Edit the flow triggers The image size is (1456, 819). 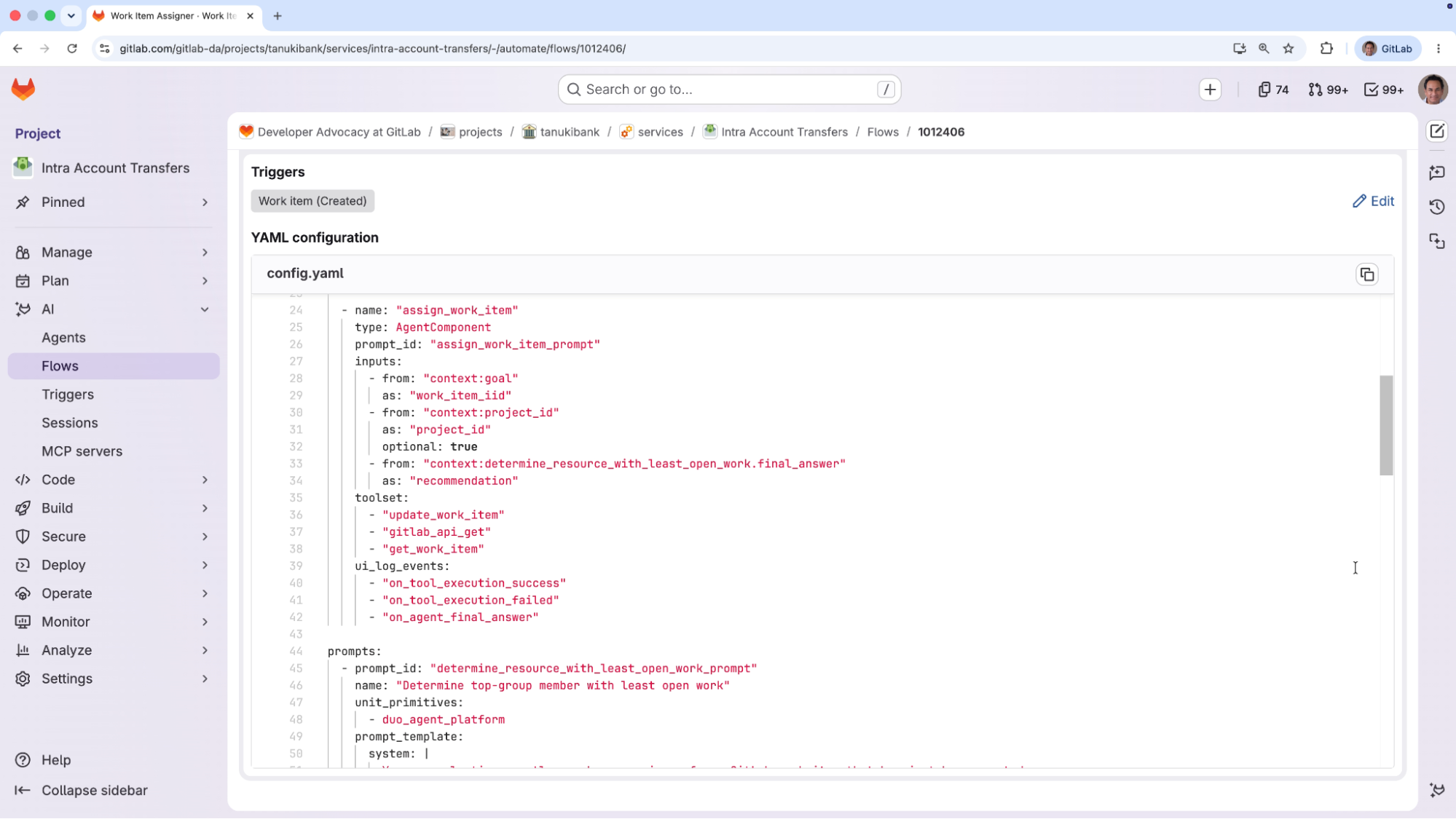point(1373,202)
